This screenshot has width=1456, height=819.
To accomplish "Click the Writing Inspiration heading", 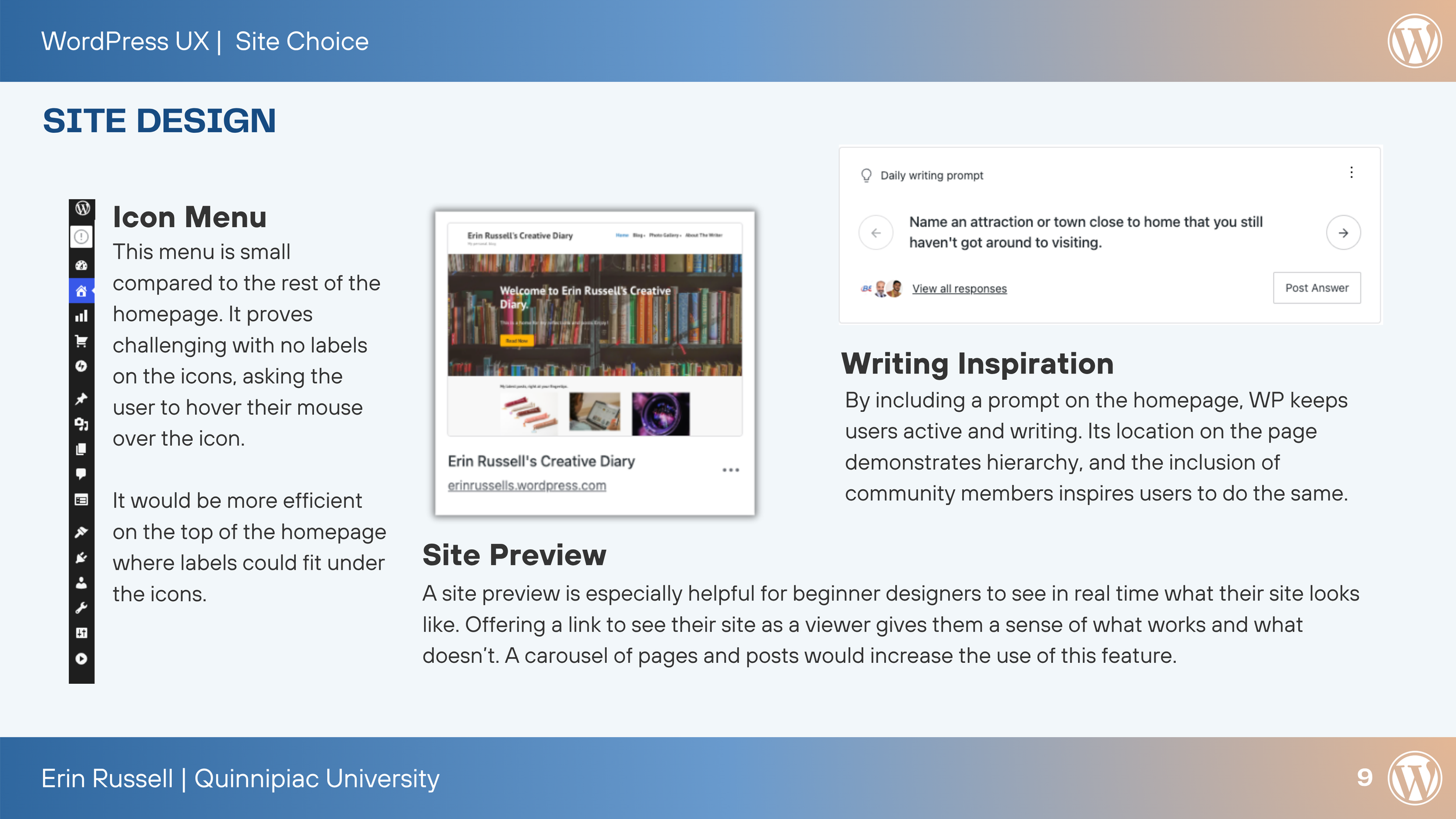I will (977, 364).
